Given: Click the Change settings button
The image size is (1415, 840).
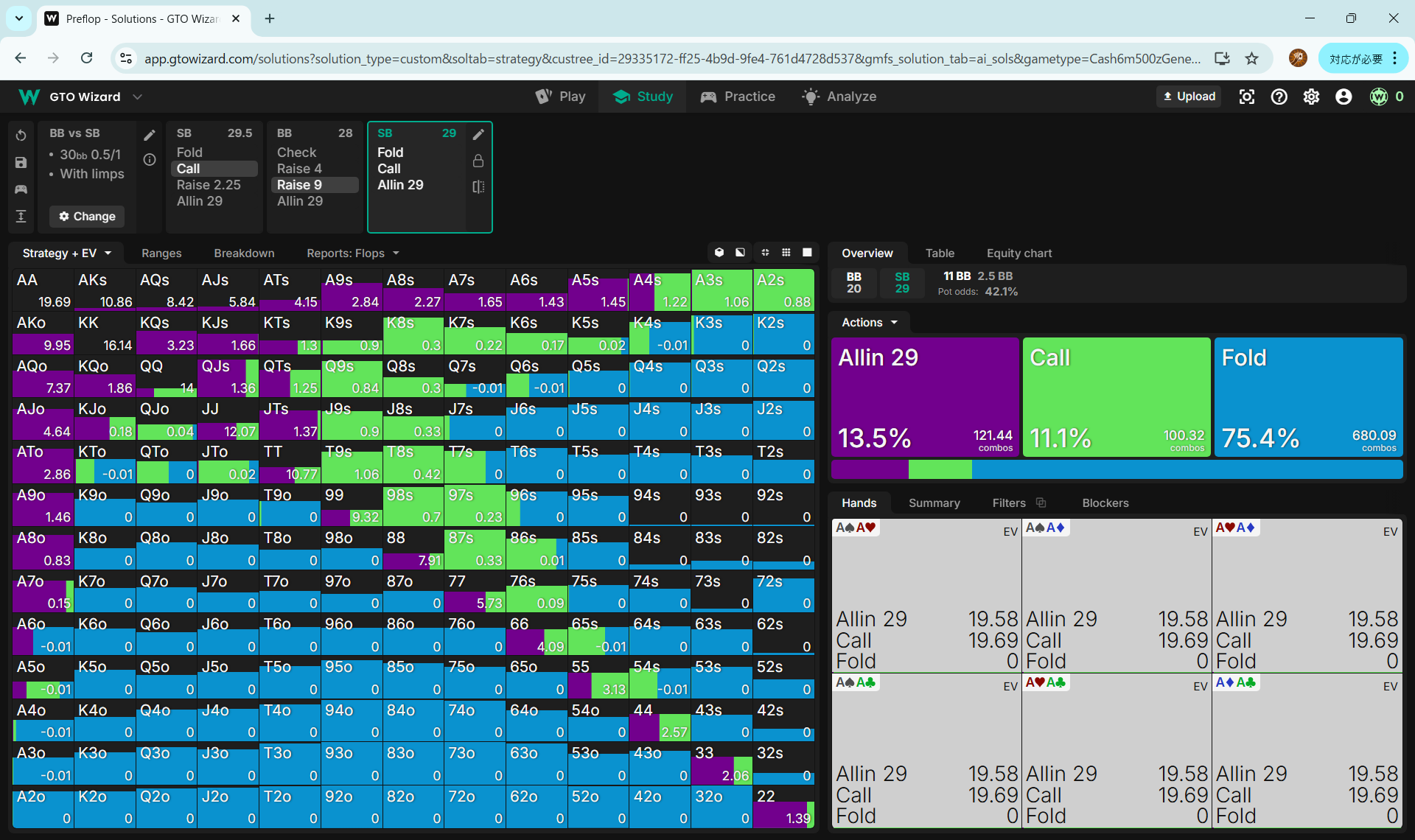Looking at the screenshot, I should coord(87,216).
